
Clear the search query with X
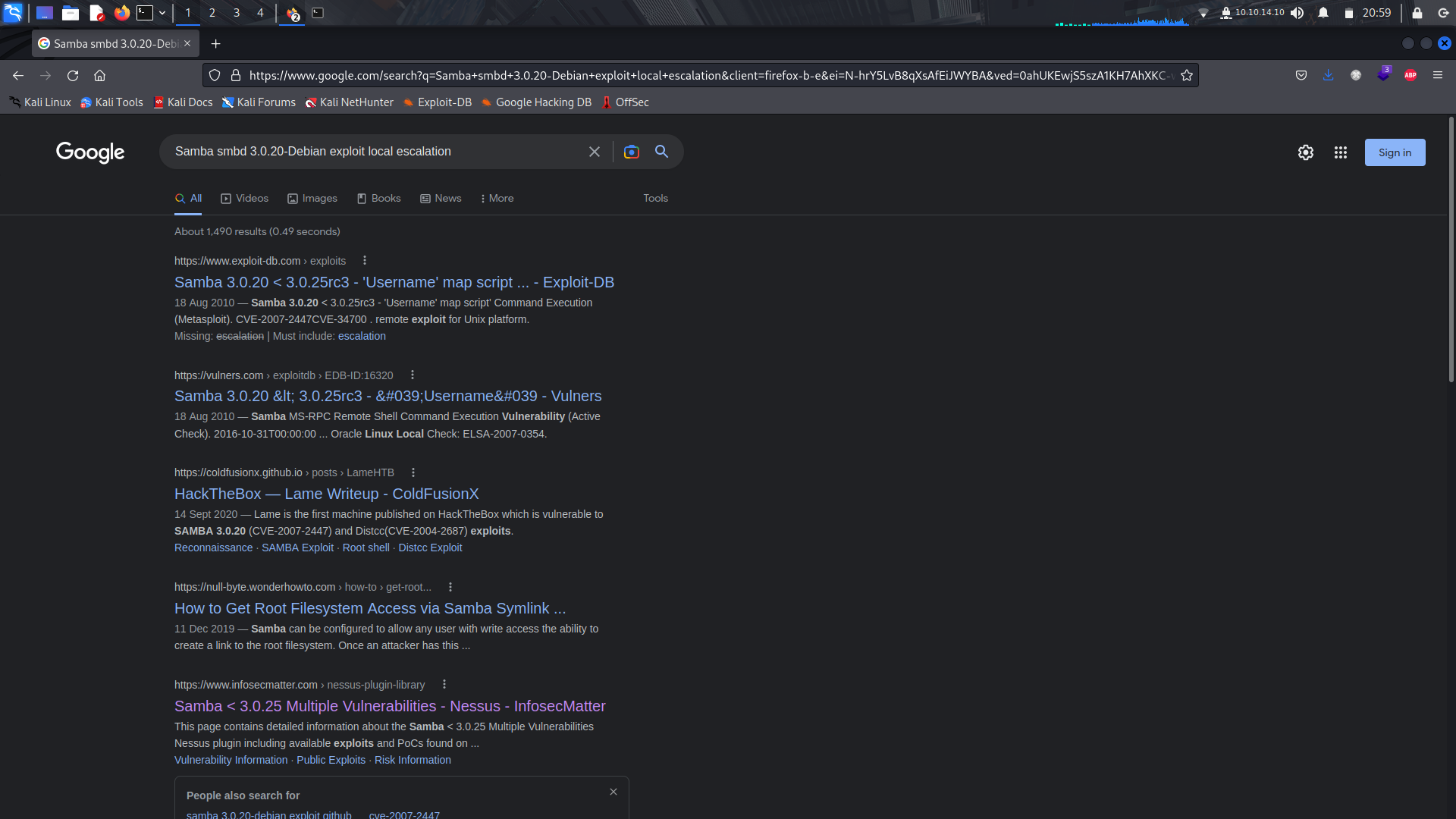[x=595, y=152]
